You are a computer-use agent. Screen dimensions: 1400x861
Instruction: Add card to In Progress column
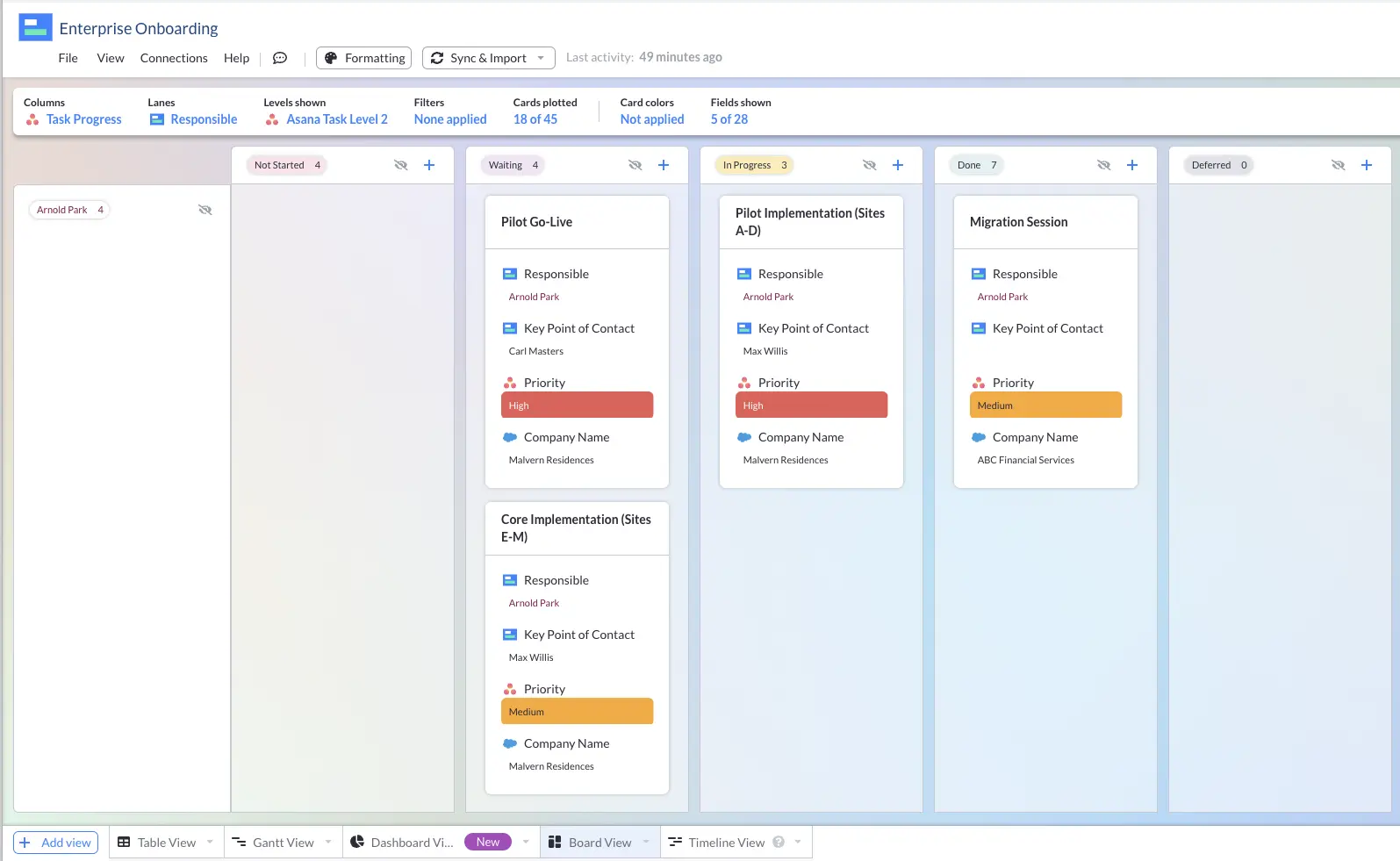(898, 165)
